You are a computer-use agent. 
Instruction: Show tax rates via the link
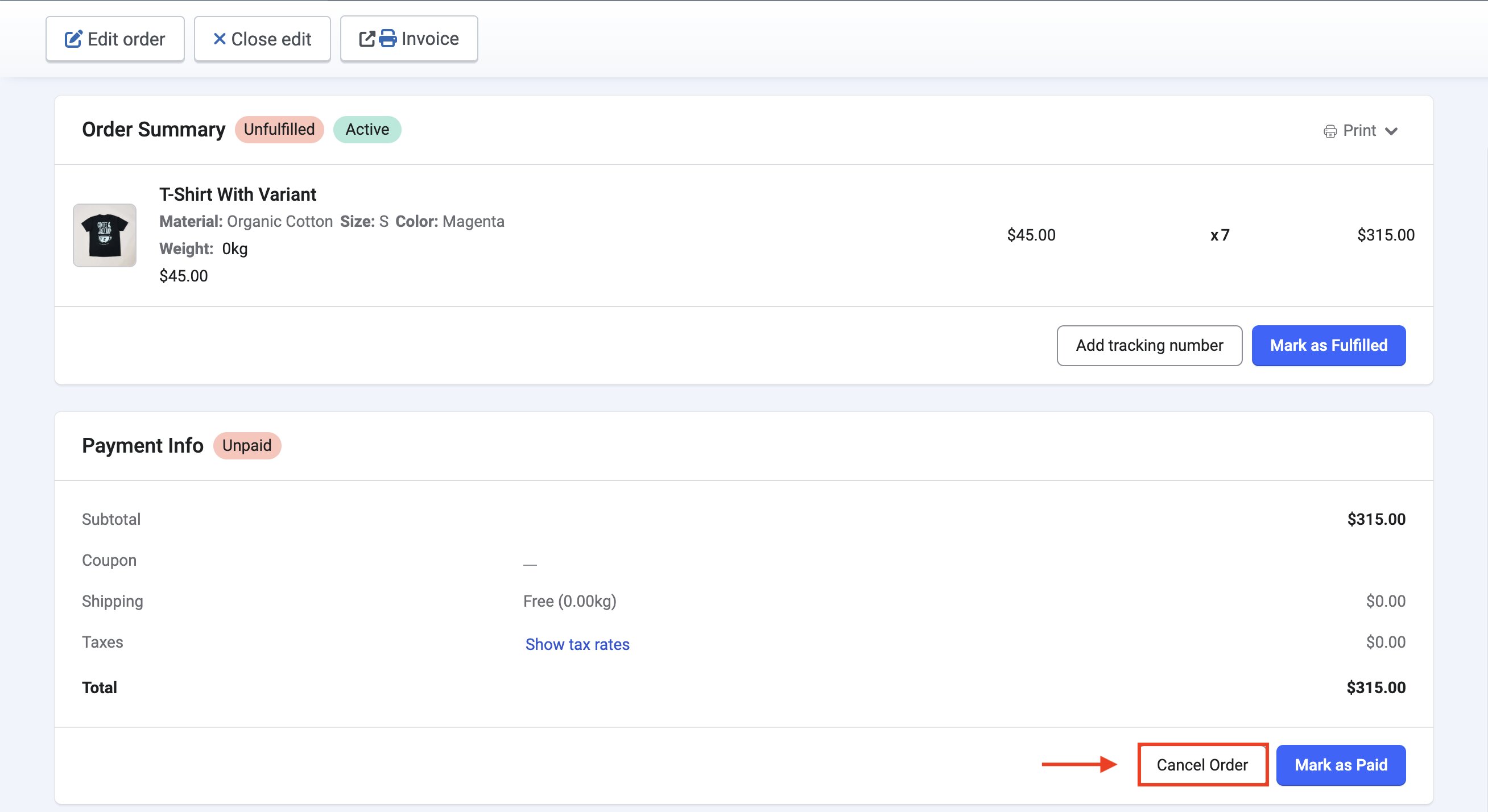577,644
